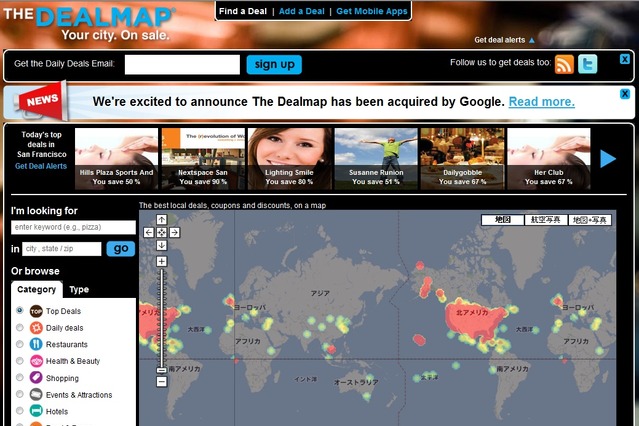Click The Dealmap logo
Image resolution: width=639 pixels, height=426 pixels.
click(x=89, y=23)
